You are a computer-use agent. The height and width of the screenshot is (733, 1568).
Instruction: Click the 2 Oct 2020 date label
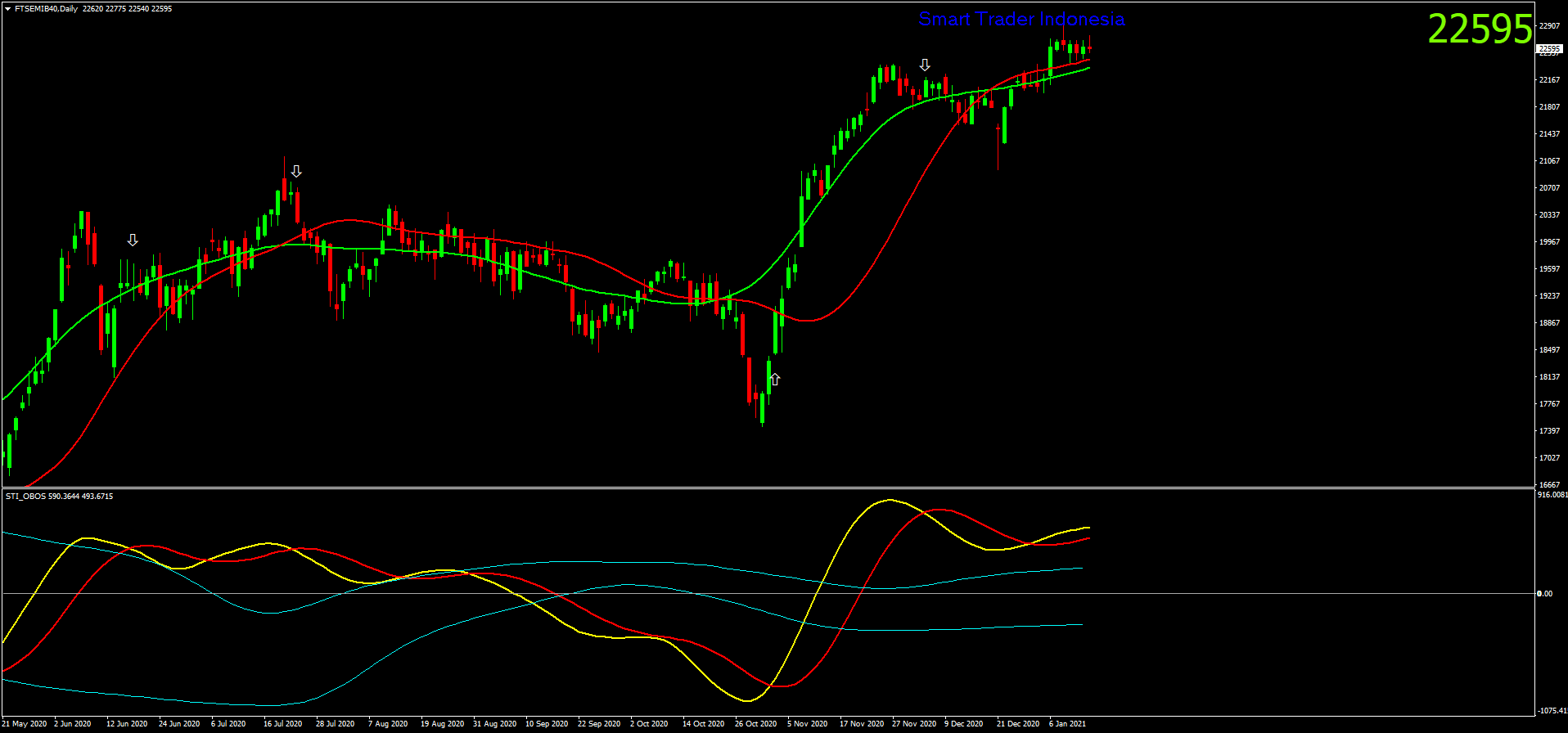[649, 724]
